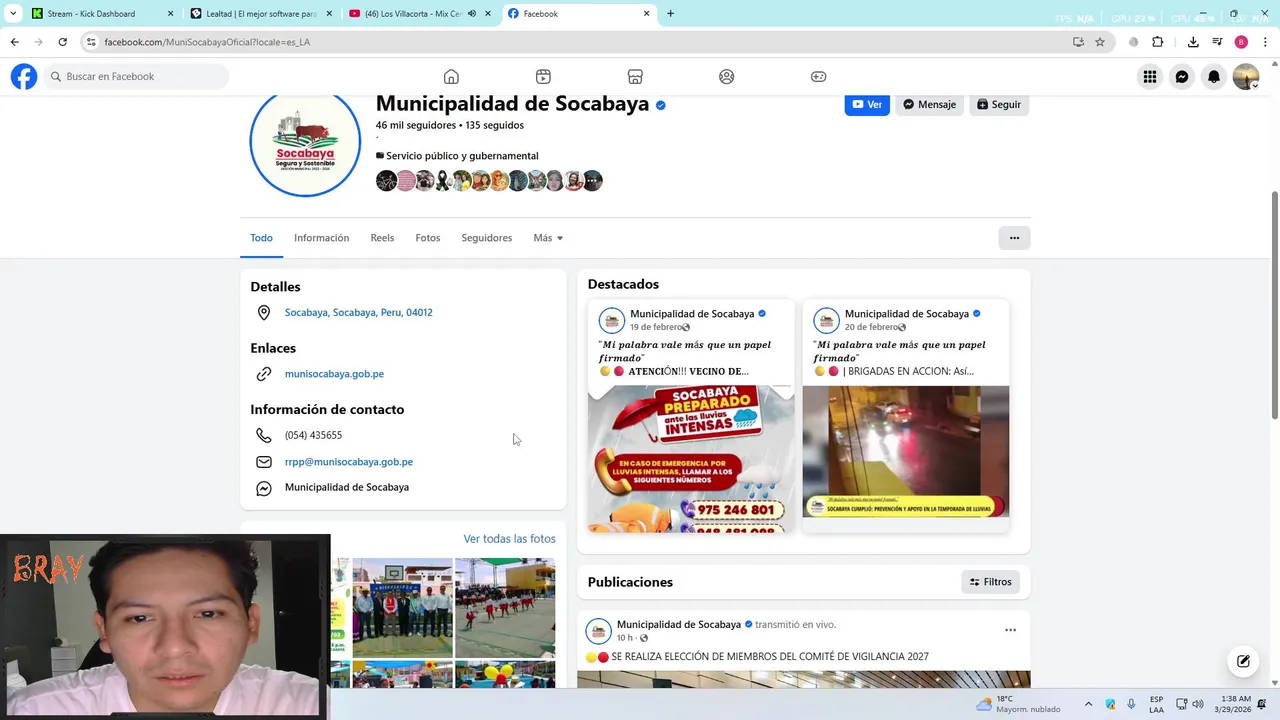Reload the page in Chrome

62,42
